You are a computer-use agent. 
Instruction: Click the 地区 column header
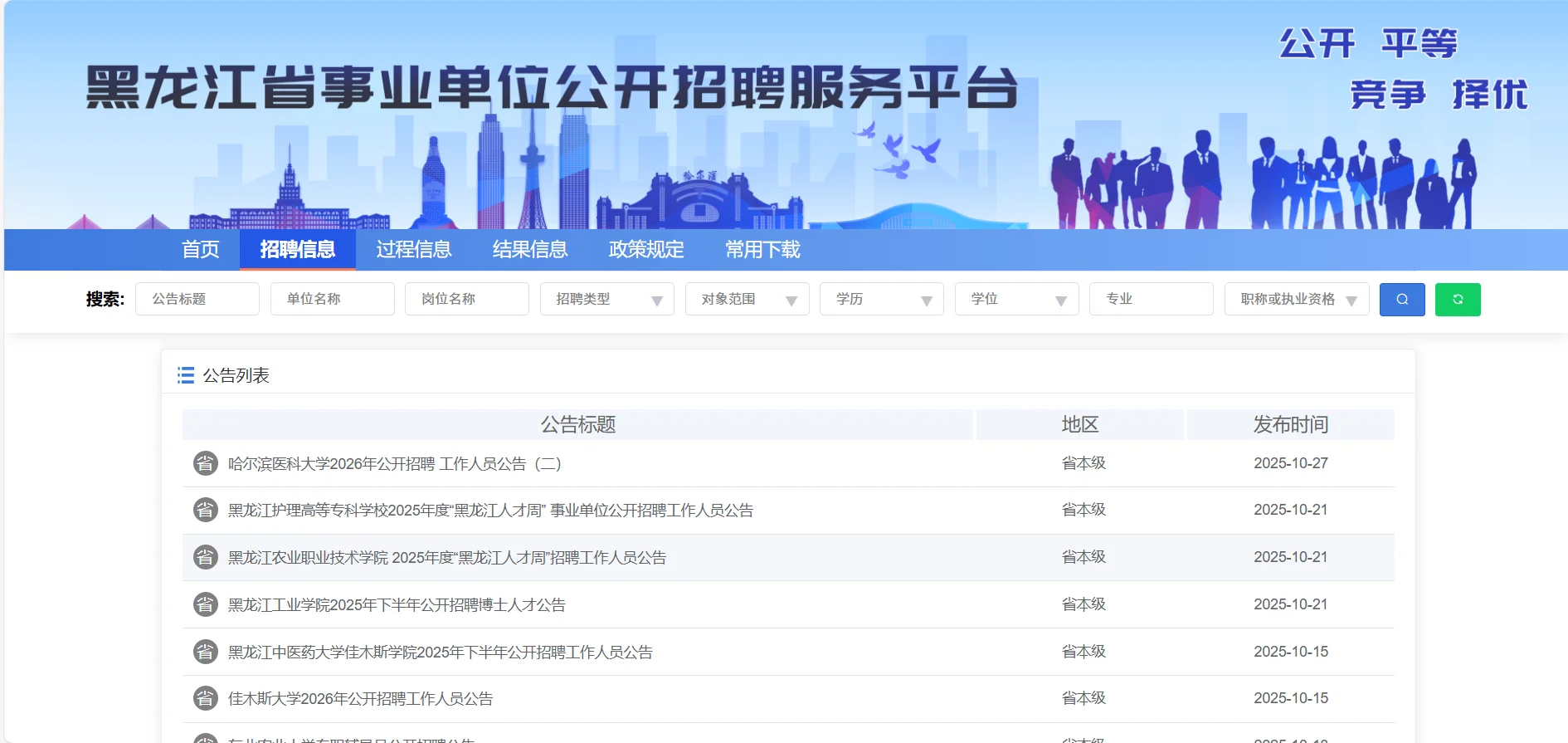point(1080,424)
